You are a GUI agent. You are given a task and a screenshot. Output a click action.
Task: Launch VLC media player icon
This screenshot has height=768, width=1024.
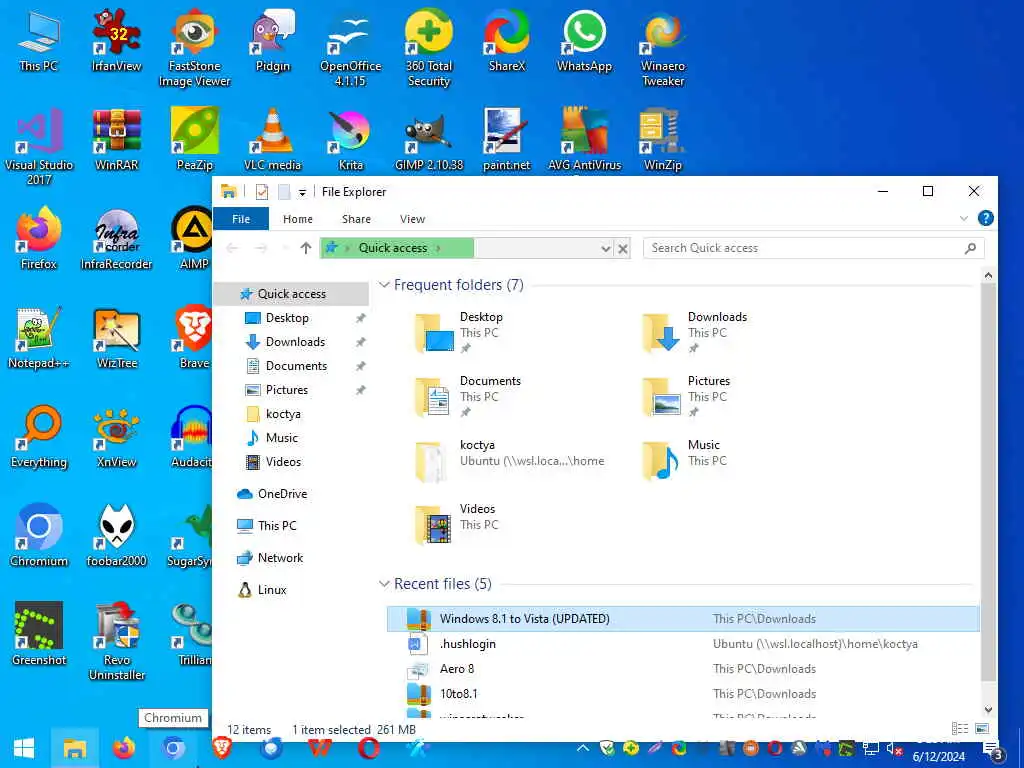click(x=272, y=140)
